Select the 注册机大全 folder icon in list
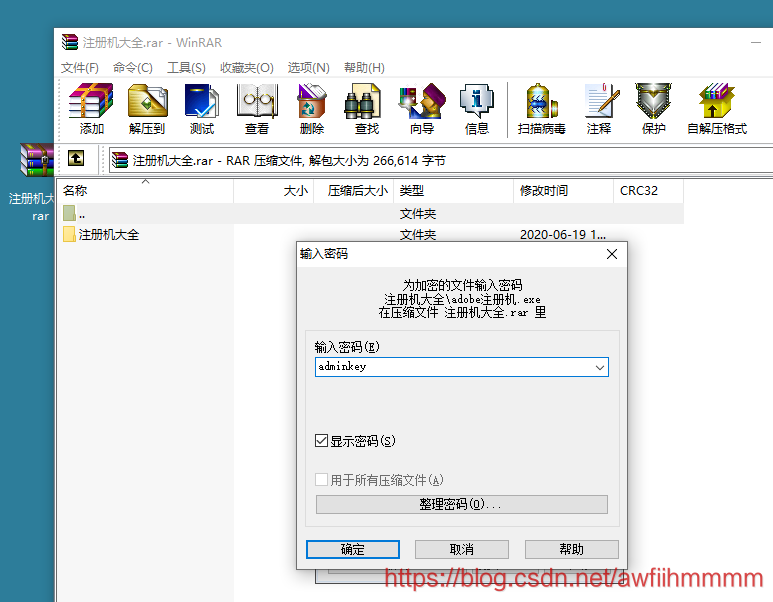773x602 pixels. [69, 234]
